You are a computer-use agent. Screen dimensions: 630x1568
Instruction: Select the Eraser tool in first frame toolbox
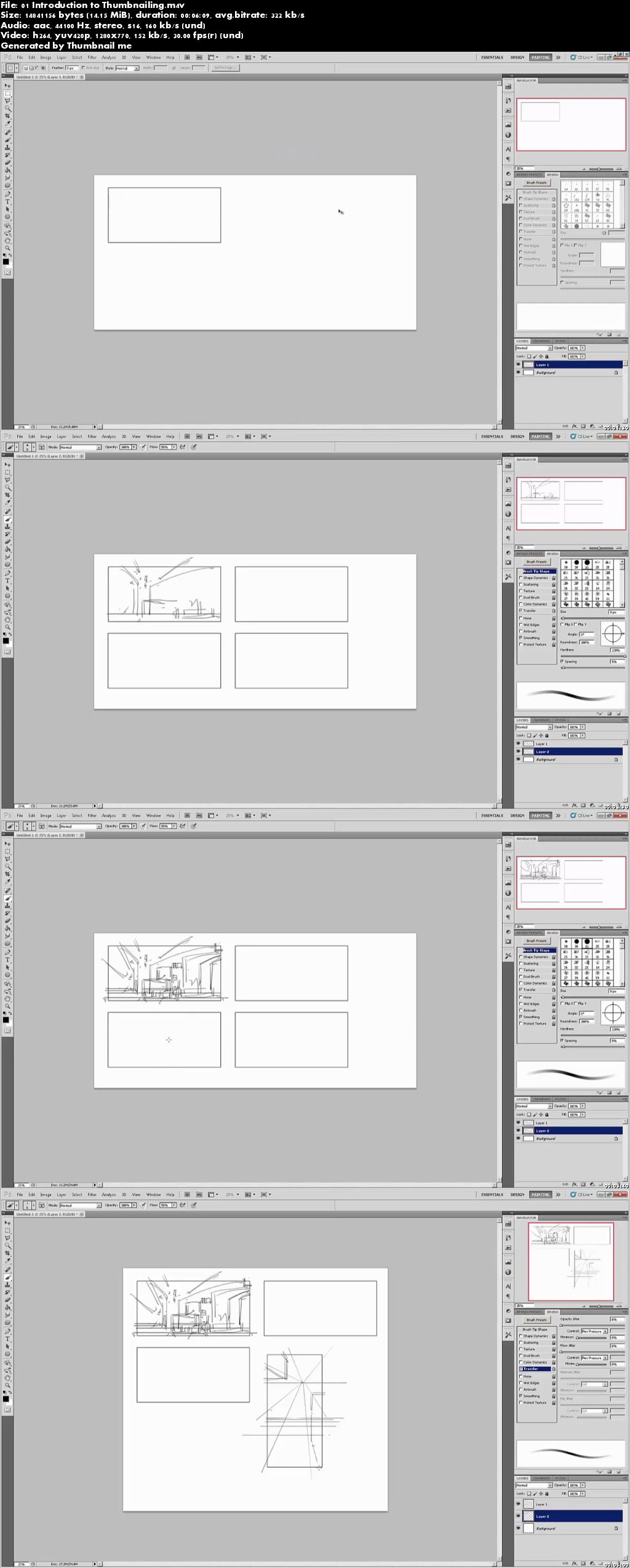[x=7, y=163]
